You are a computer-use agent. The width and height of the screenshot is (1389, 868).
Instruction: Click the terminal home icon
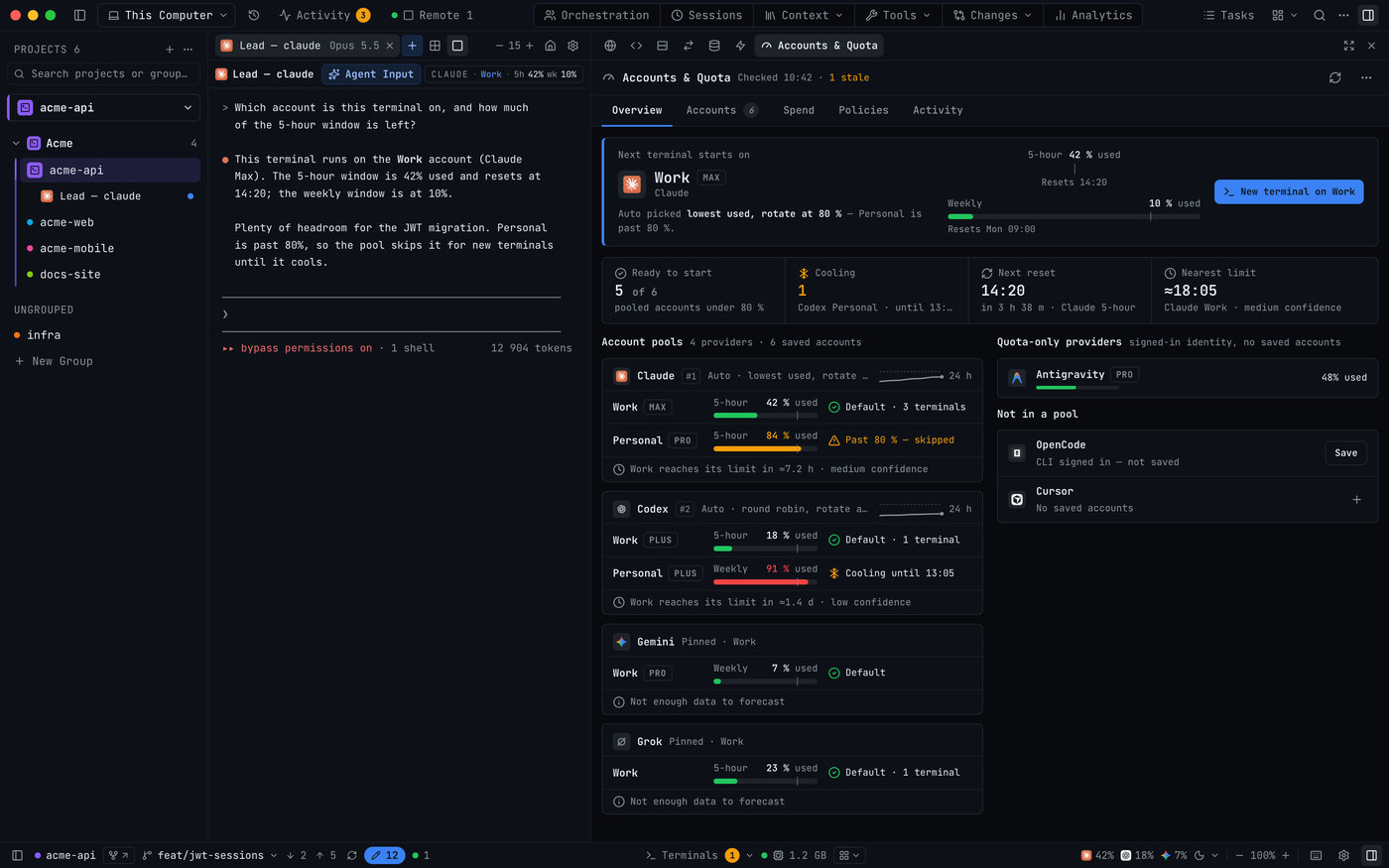click(x=551, y=46)
